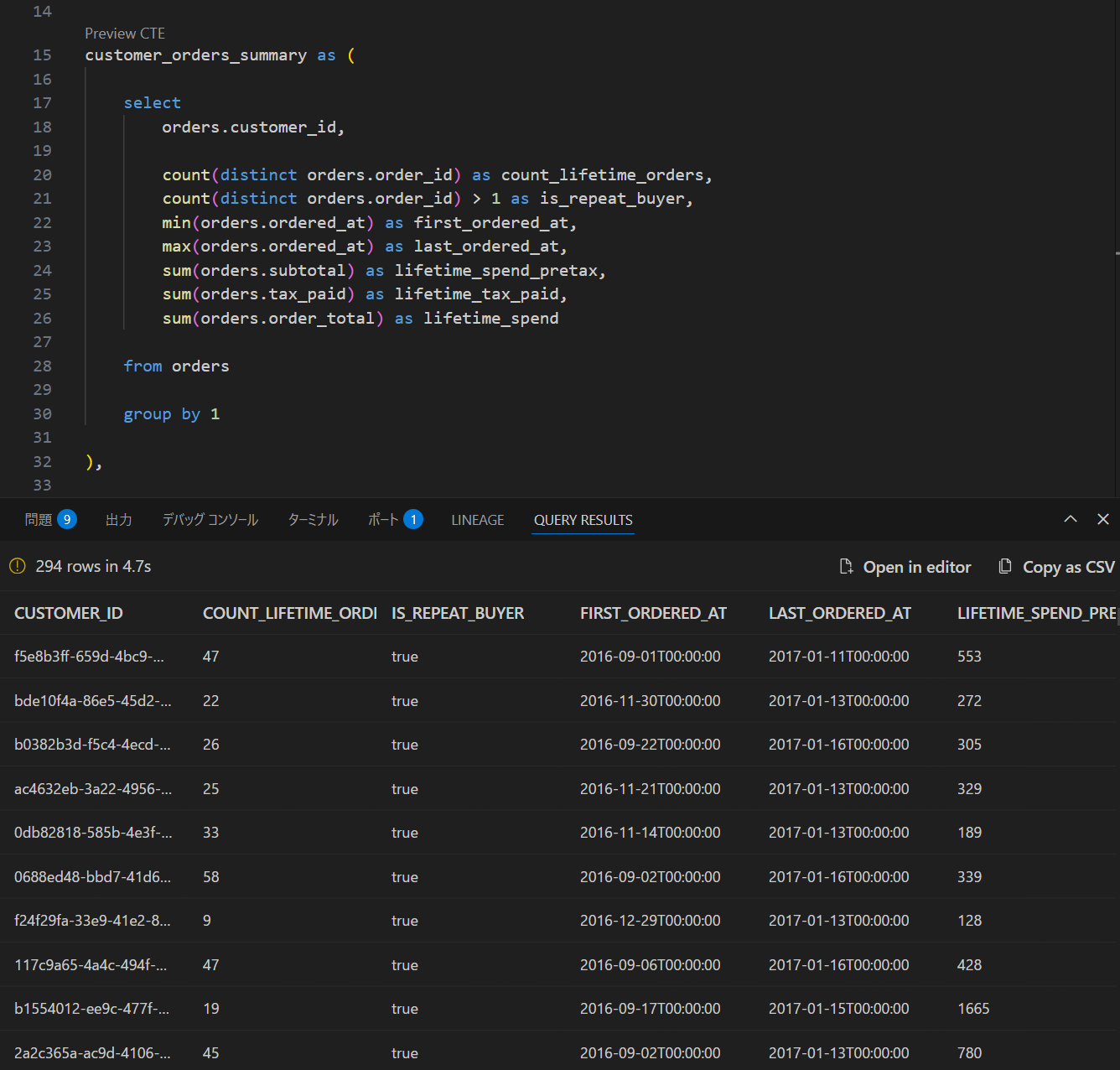Viewport: 1120px width, 1070px height.
Task: Switch to the ターミナル tab
Action: pos(314,520)
